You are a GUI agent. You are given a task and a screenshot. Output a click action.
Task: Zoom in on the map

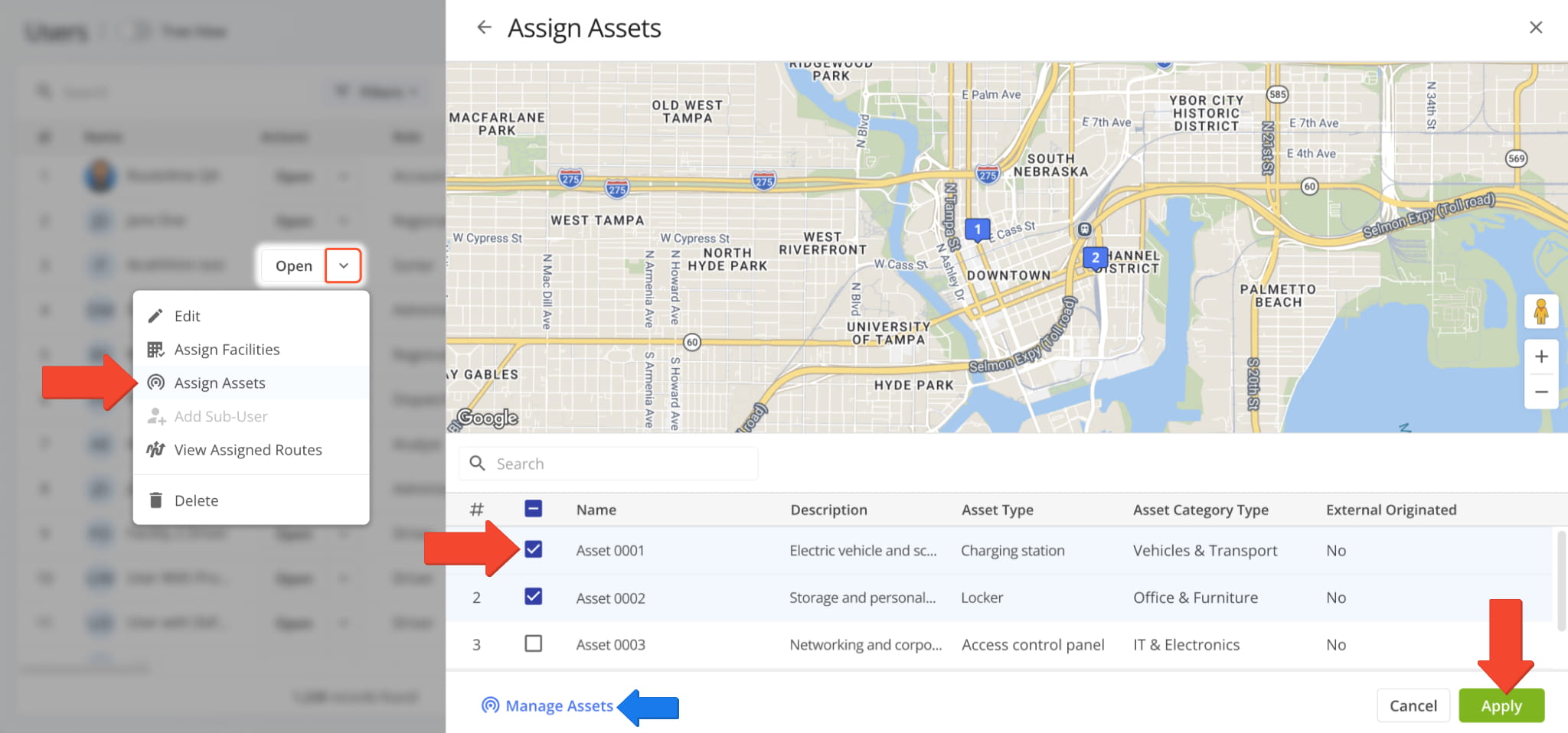point(1541,357)
